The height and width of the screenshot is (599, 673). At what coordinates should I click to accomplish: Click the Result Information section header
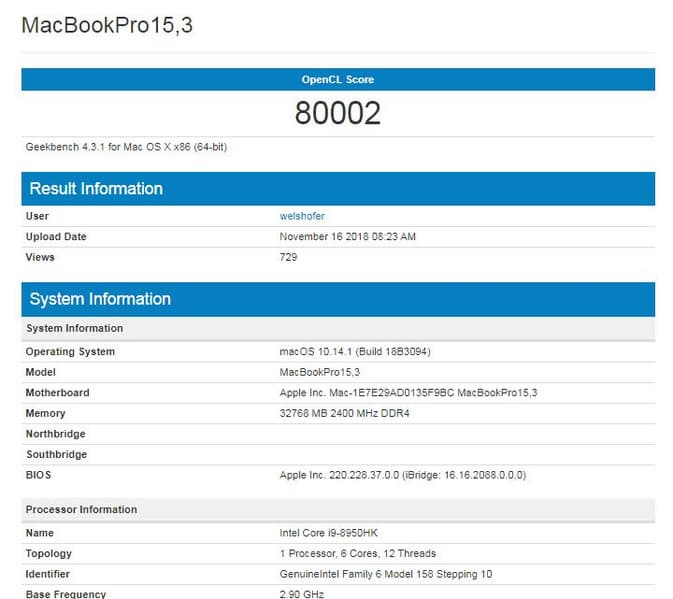point(338,188)
